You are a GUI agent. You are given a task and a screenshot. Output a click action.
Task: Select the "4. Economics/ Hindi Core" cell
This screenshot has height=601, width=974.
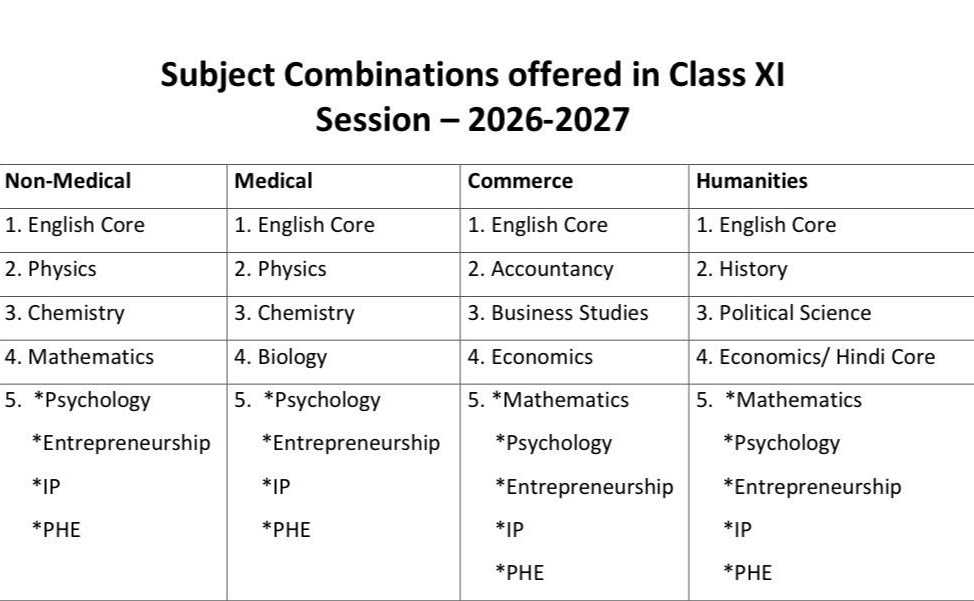click(816, 357)
